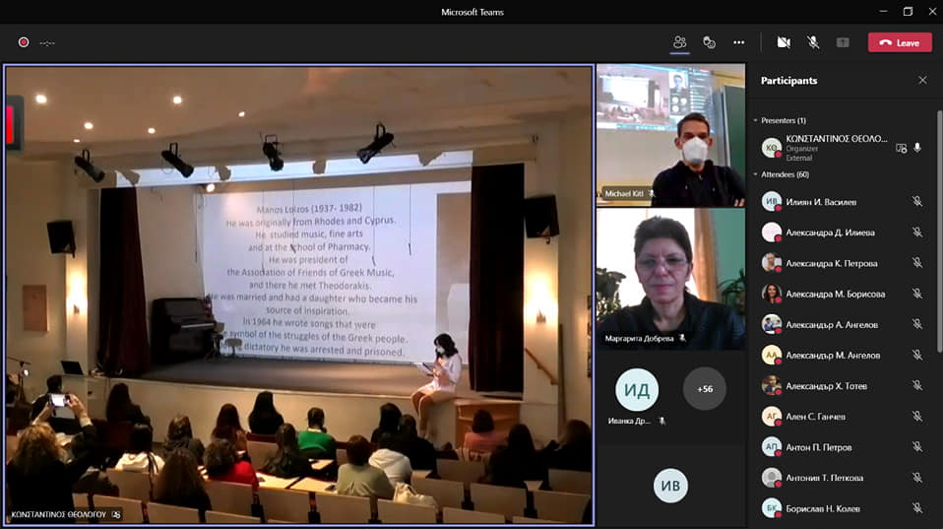Screen dimensions: 943x529
Task: Unmute the microphone in the toolbar
Action: point(813,42)
